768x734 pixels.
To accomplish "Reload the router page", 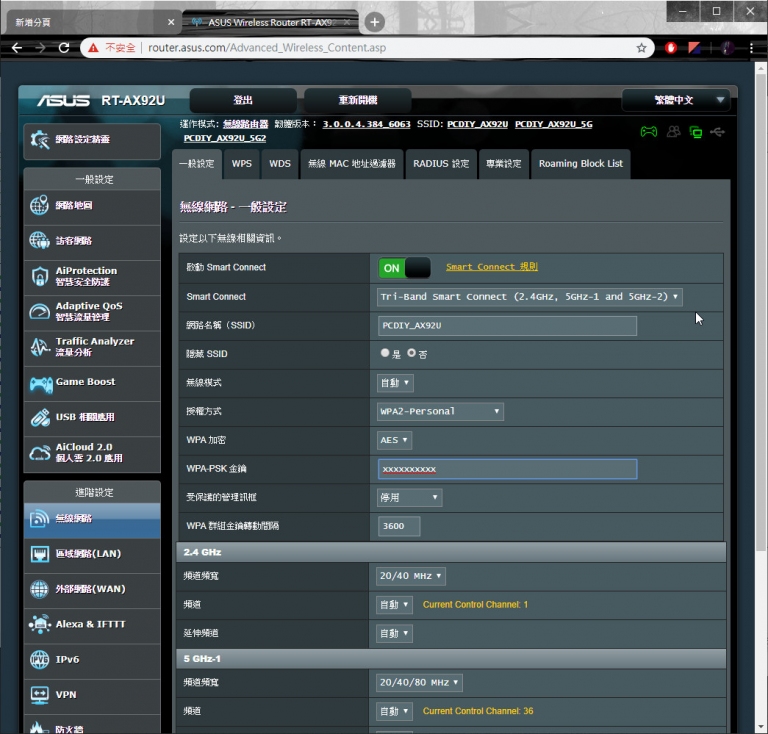I will click(x=64, y=47).
